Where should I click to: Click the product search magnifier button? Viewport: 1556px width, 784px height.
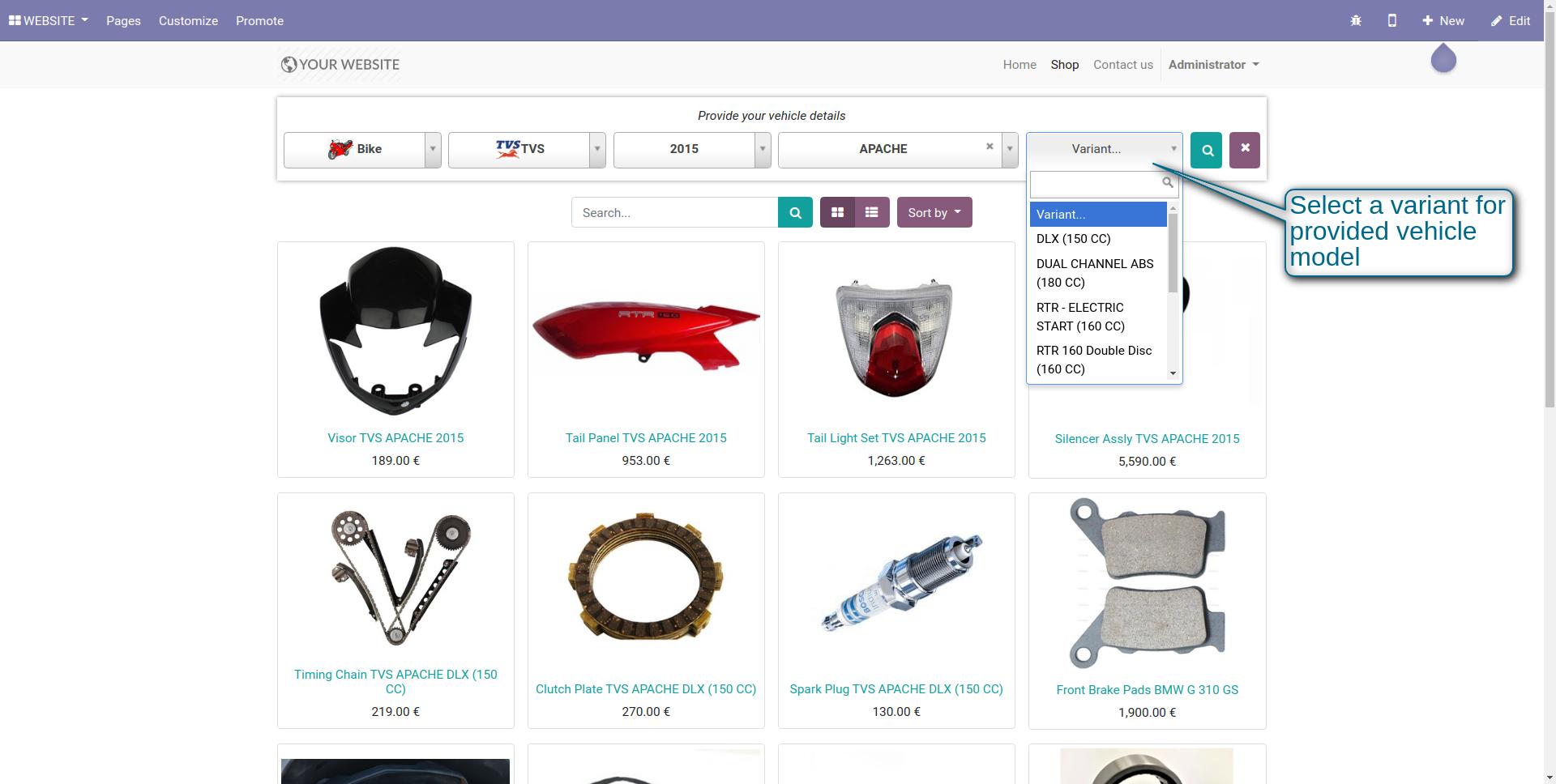click(795, 212)
